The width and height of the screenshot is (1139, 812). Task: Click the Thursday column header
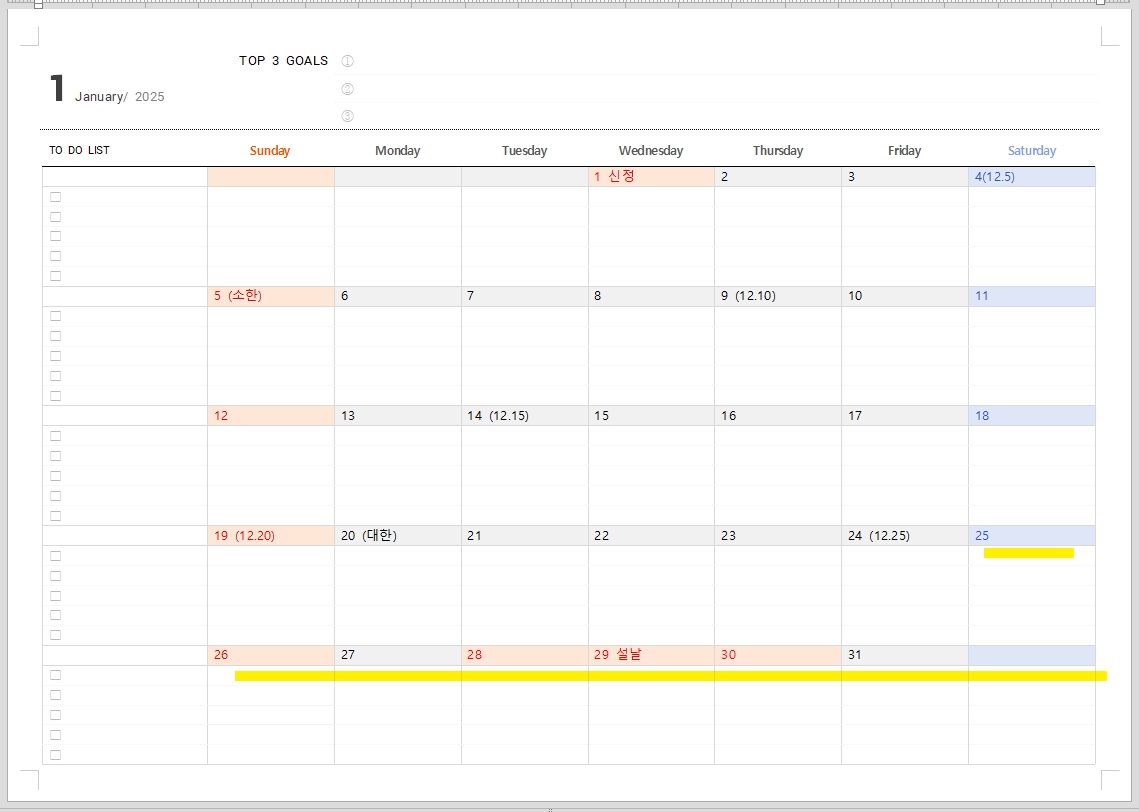(778, 150)
